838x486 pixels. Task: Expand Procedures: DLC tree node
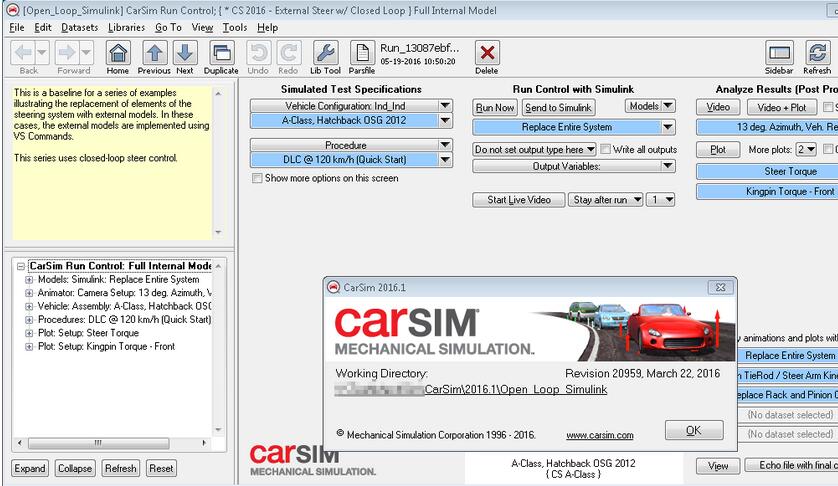(29, 320)
